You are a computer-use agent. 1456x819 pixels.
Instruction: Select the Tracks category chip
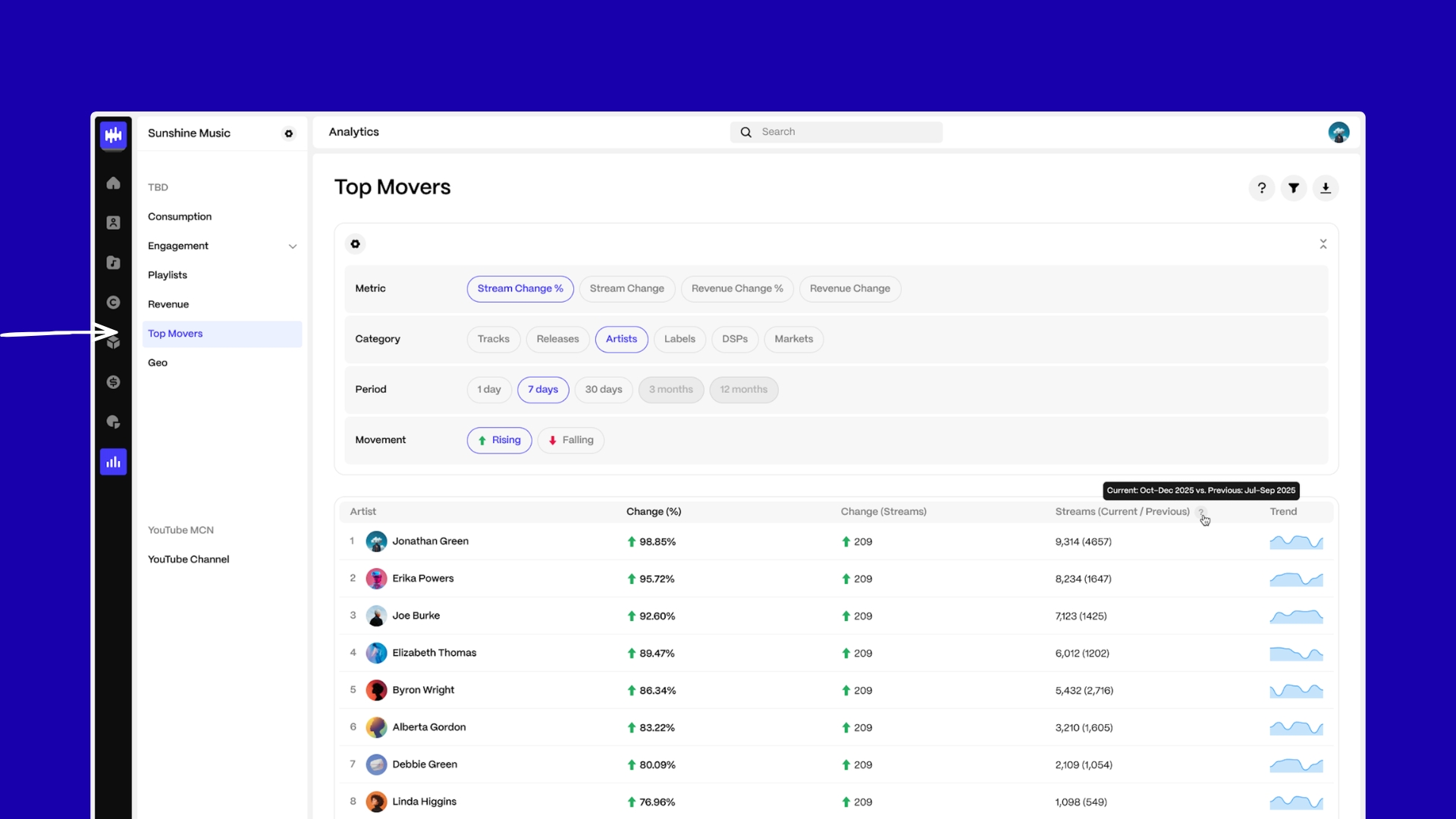[x=493, y=339]
